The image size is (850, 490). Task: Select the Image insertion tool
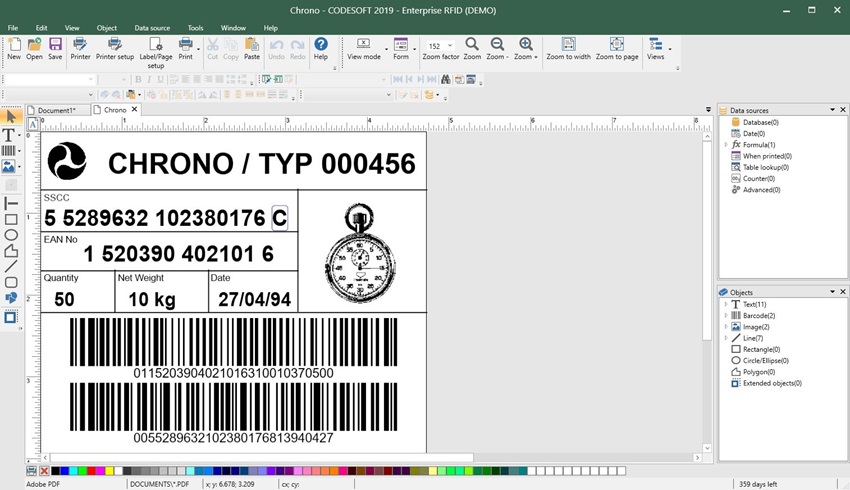coord(9,166)
